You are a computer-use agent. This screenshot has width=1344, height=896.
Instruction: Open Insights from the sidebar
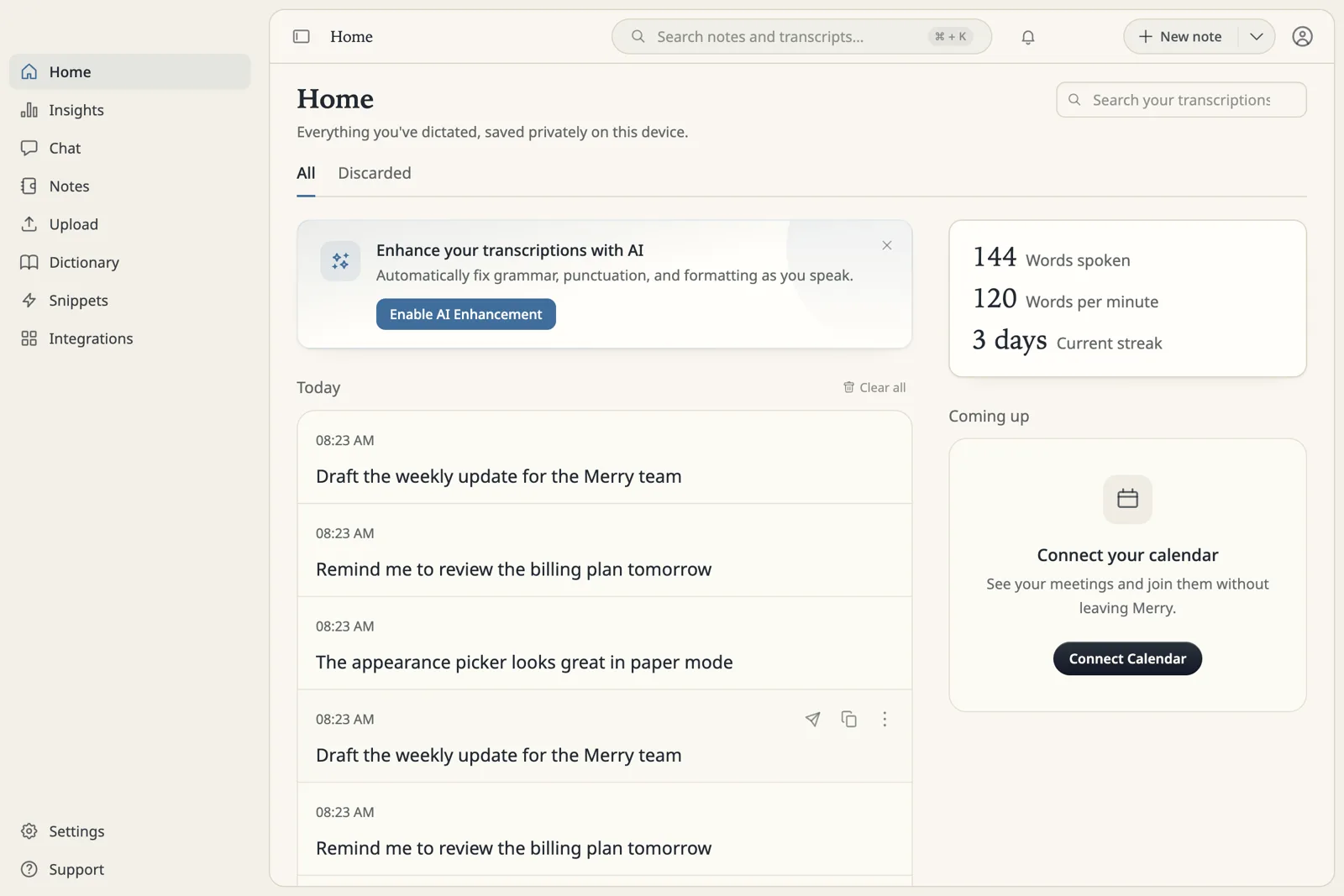tap(130, 110)
